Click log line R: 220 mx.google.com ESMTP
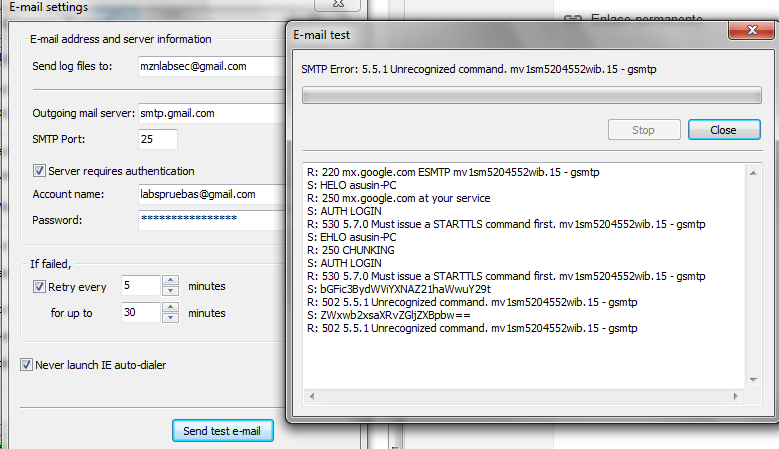 tap(453, 172)
